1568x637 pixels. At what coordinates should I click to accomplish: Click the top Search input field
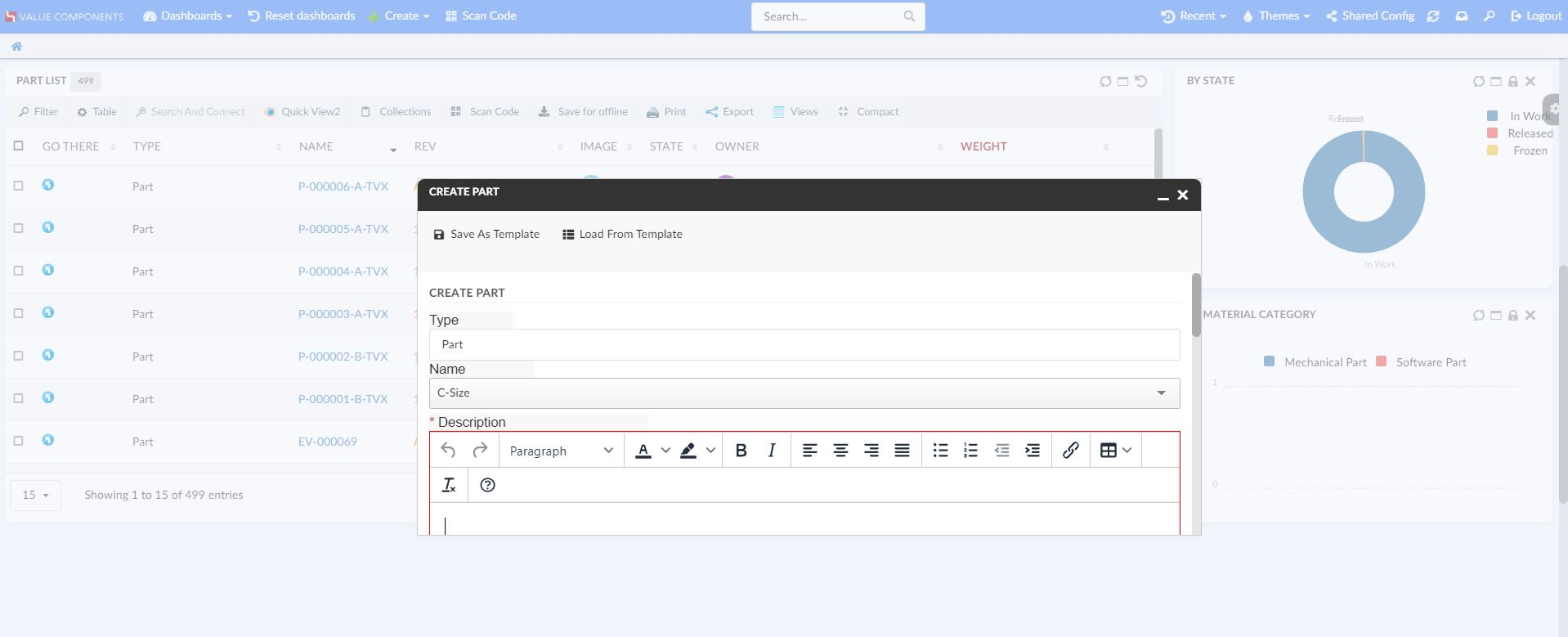point(830,16)
